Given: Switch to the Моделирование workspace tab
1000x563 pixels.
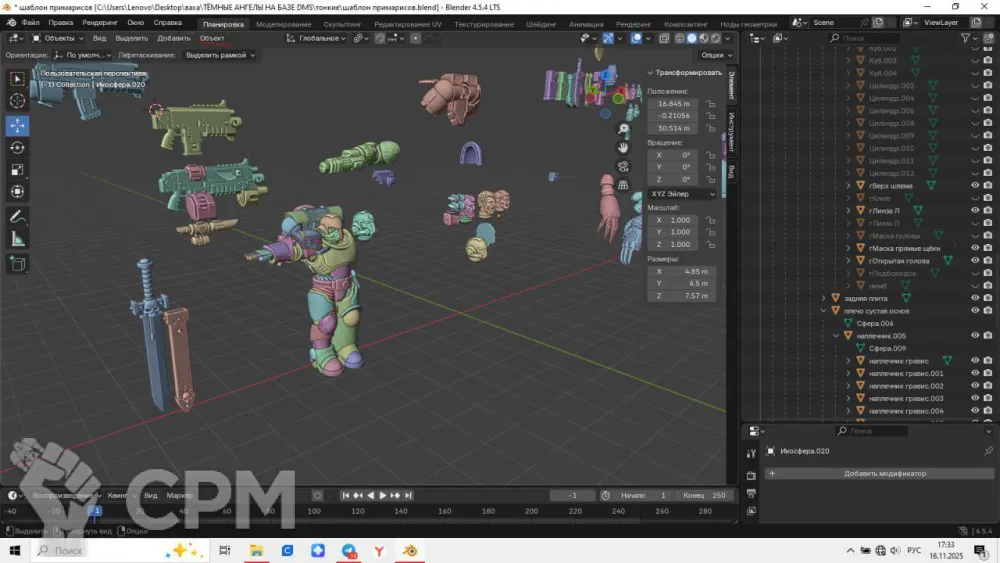Looking at the screenshot, I should pyautogui.click(x=283, y=24).
